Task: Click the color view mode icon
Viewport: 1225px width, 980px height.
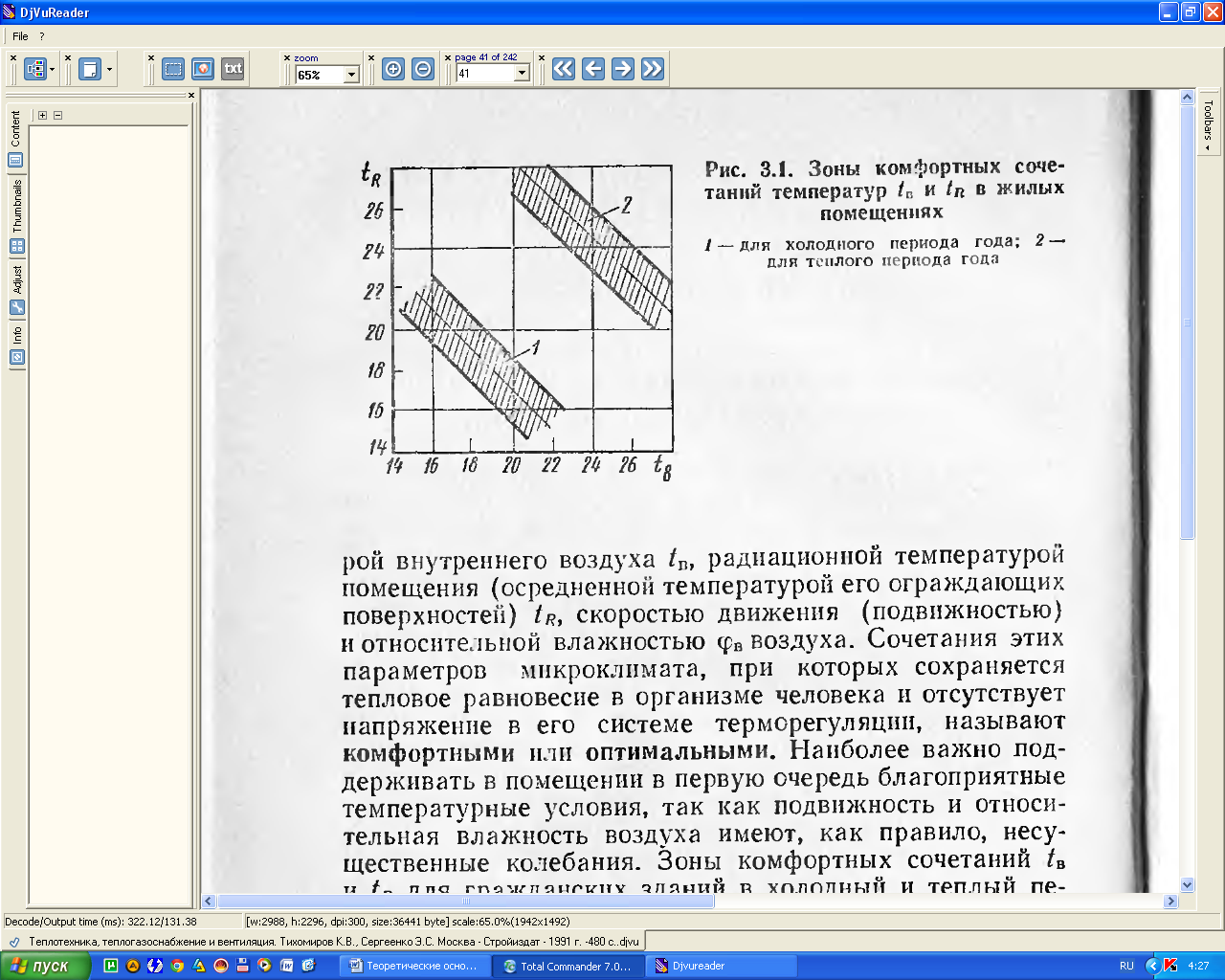Action: [35, 69]
